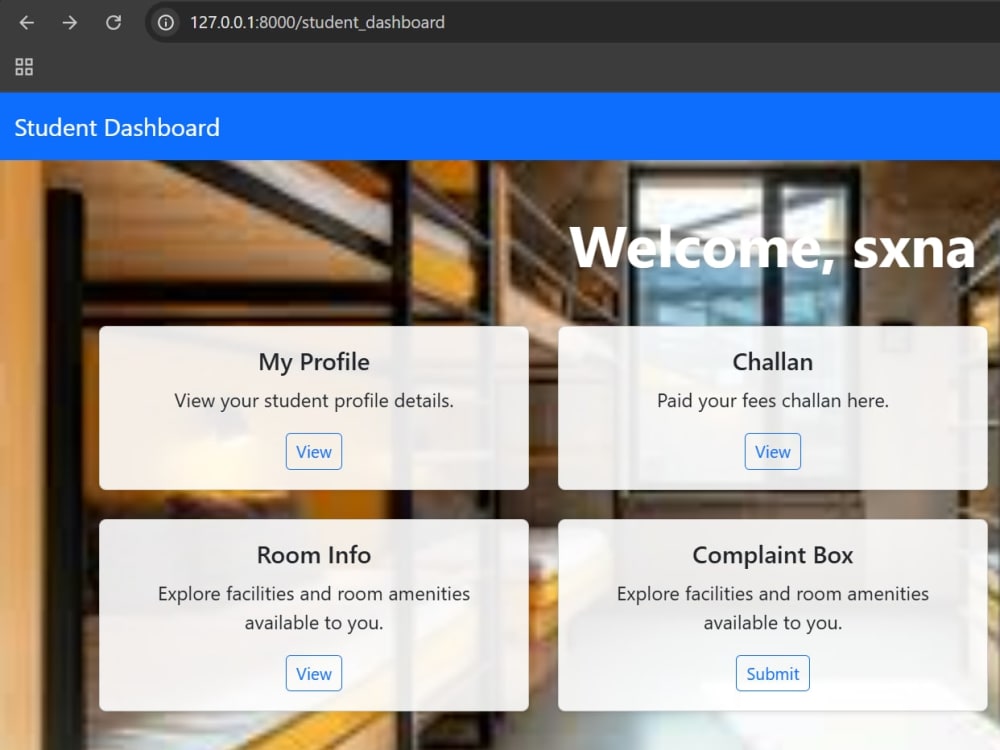Click Room Info description about facilities
This screenshot has height=750, width=1000.
click(x=314, y=608)
